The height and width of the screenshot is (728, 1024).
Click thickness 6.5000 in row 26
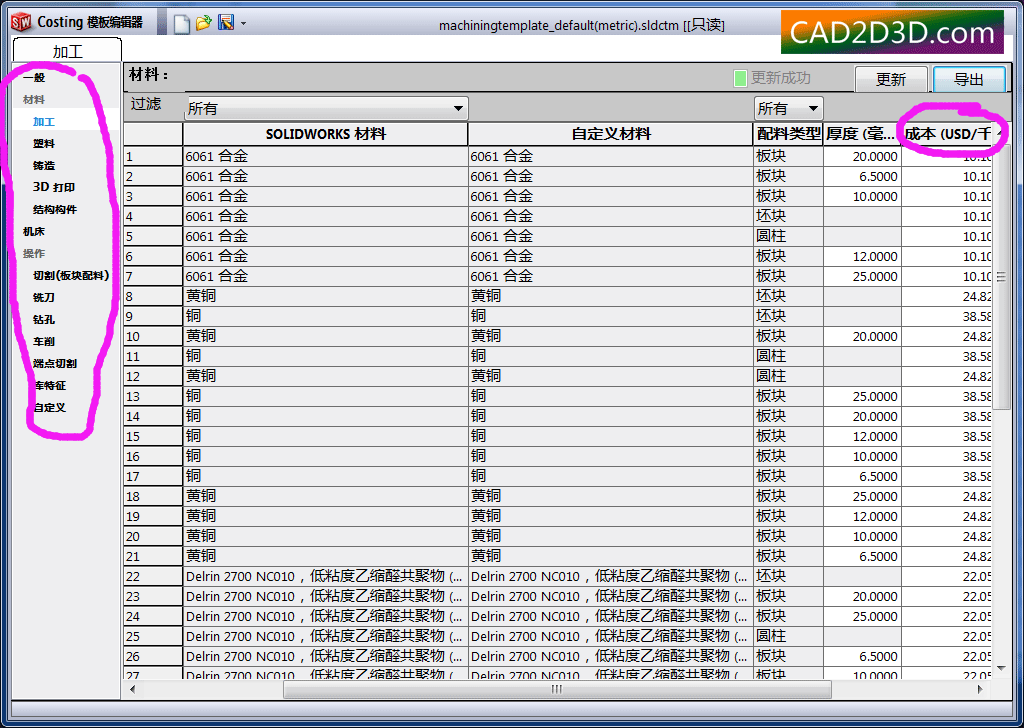[x=862, y=656]
